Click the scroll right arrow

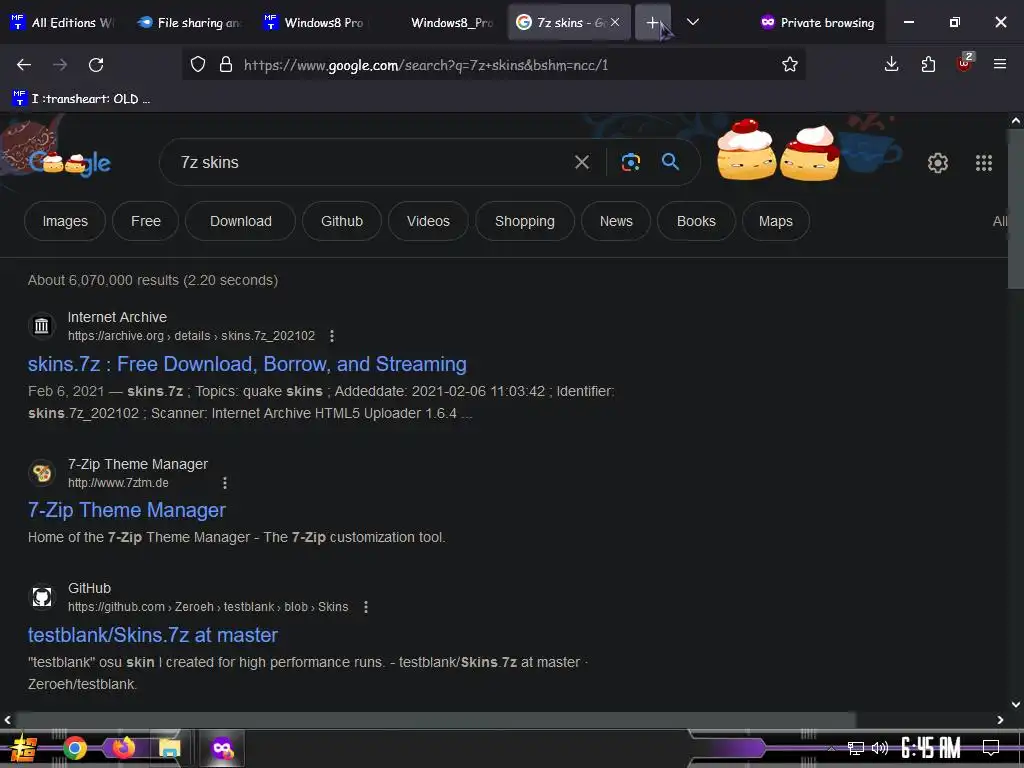pyautogui.click(x=1000, y=720)
